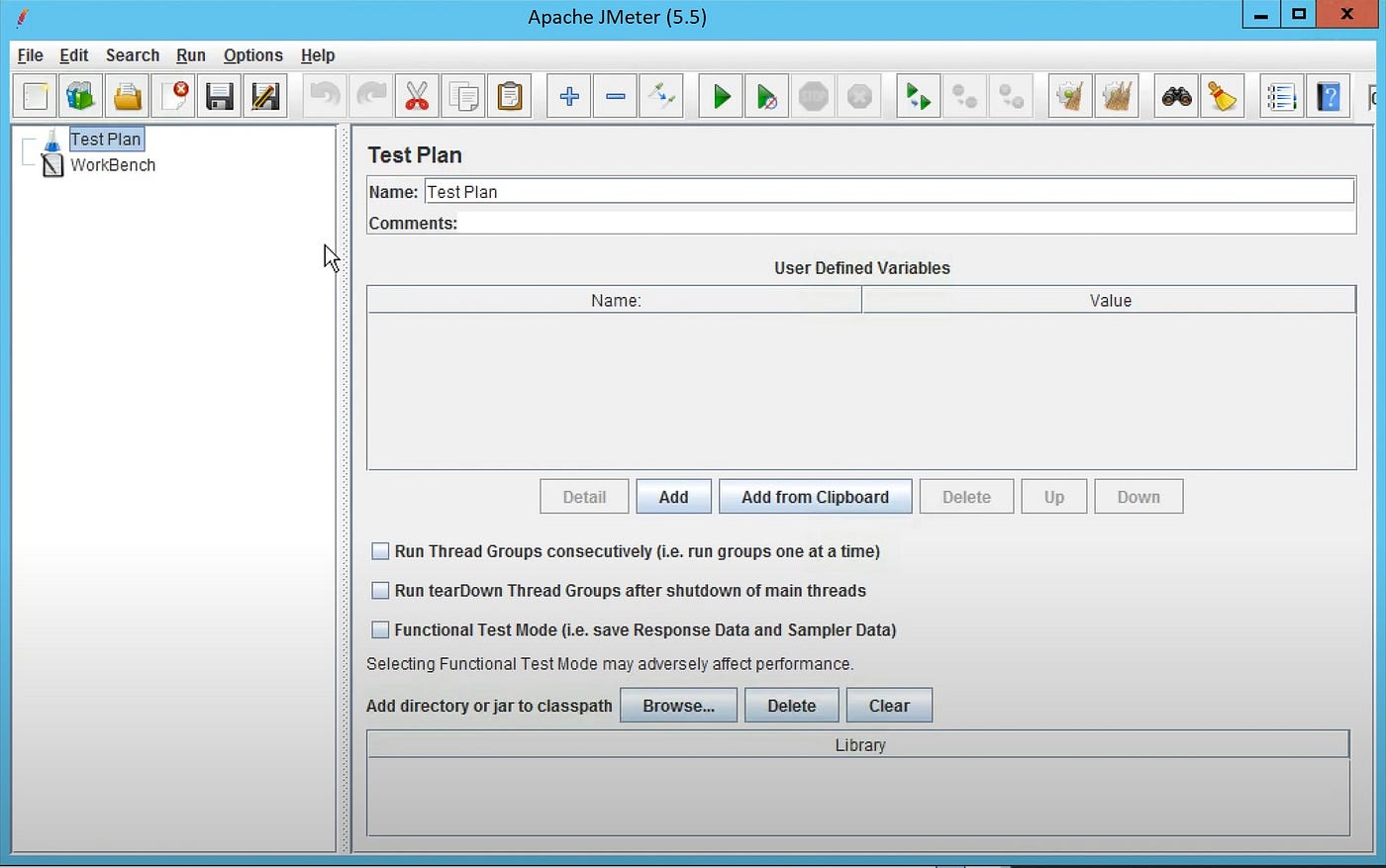
Task: Click the Help question mark icon
Action: pyautogui.click(x=1329, y=96)
